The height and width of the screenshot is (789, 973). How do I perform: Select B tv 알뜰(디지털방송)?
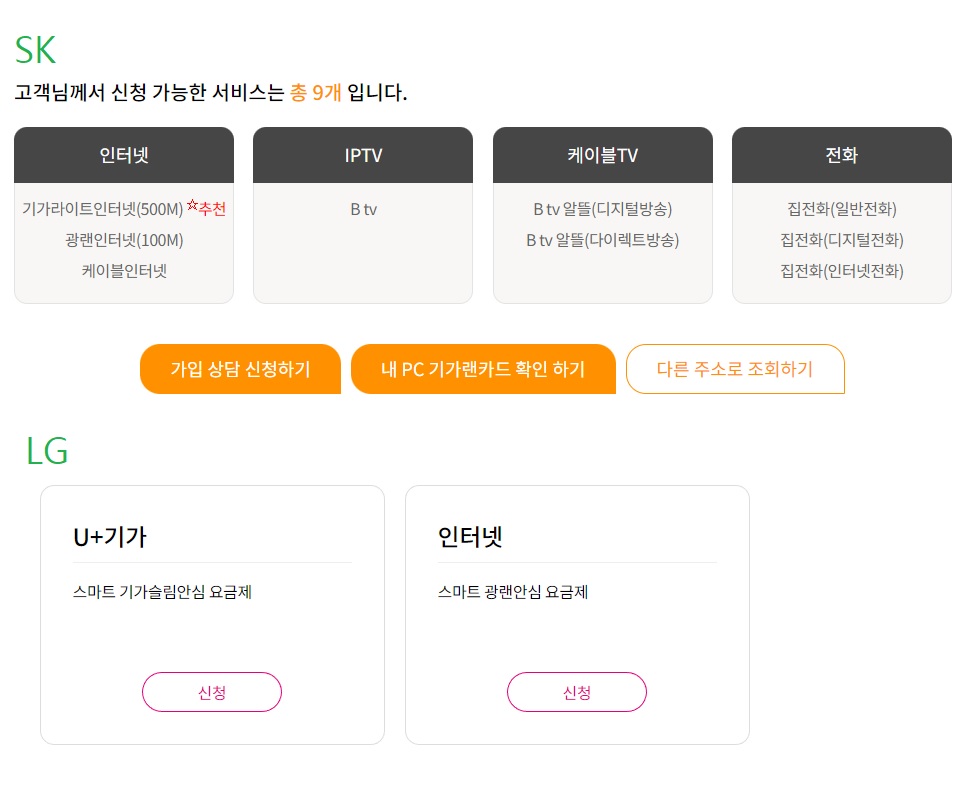pos(603,209)
